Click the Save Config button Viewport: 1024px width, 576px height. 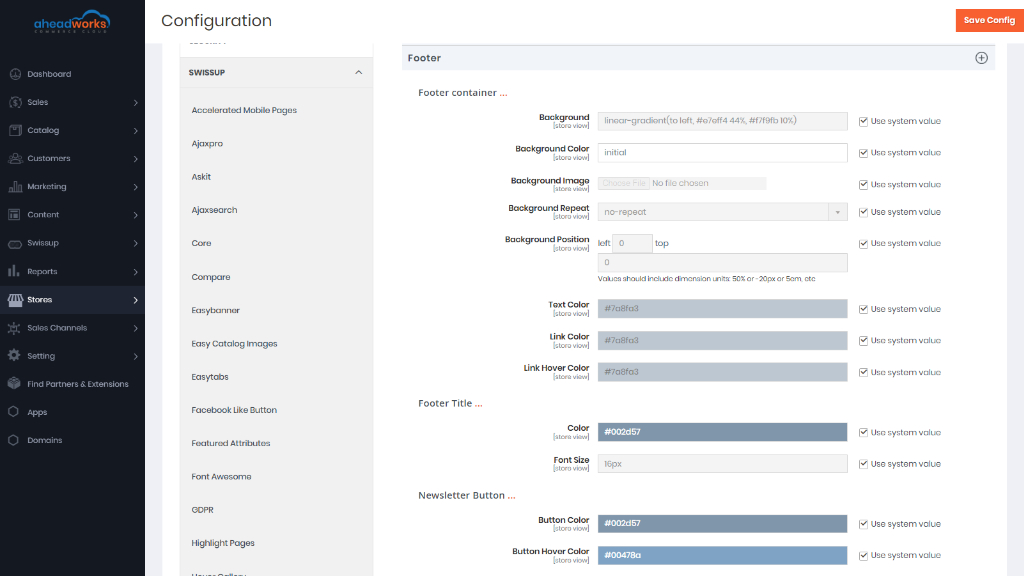[989, 20]
